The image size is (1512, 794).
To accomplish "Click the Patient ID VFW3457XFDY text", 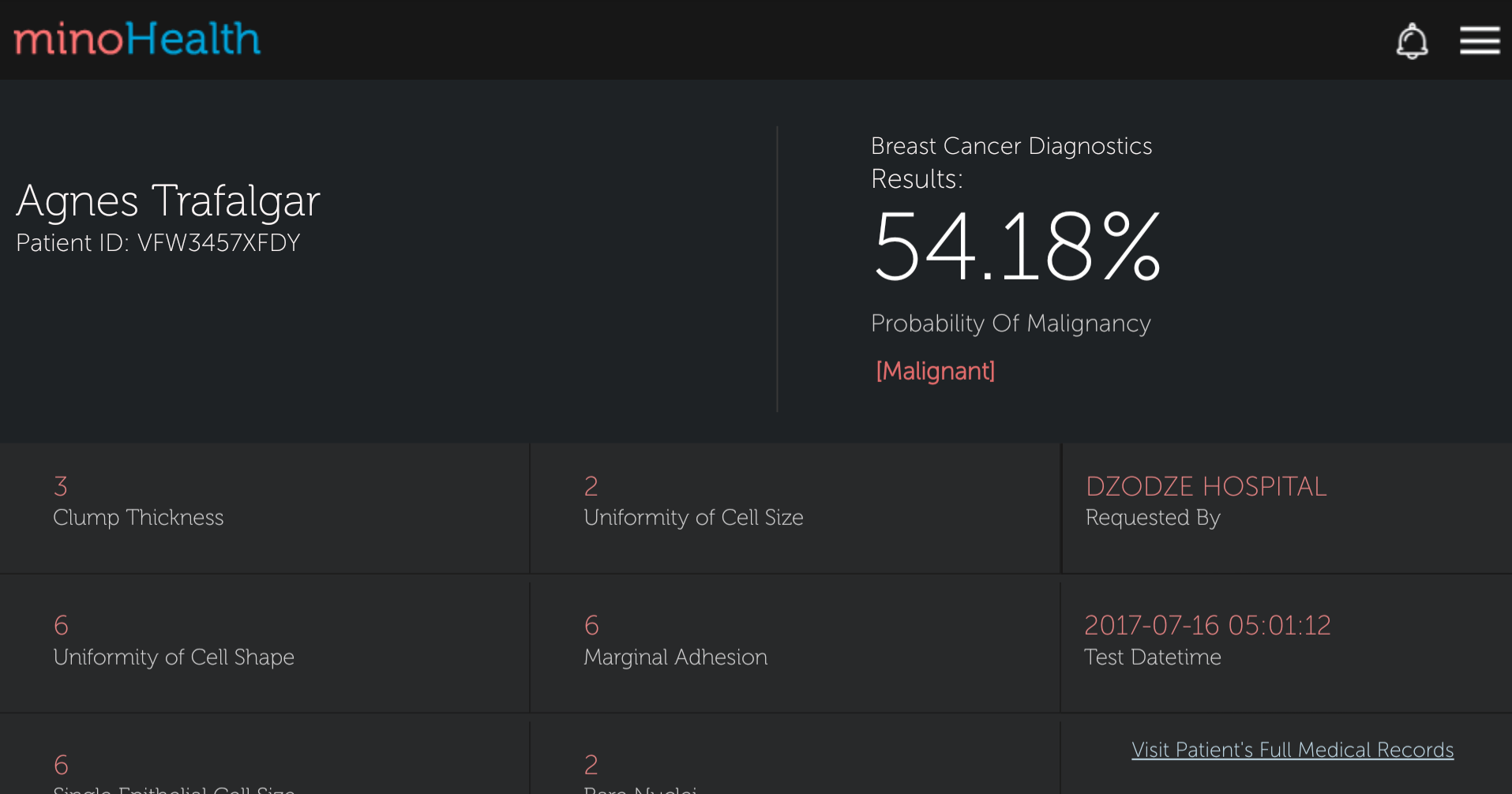I will coord(158,243).
